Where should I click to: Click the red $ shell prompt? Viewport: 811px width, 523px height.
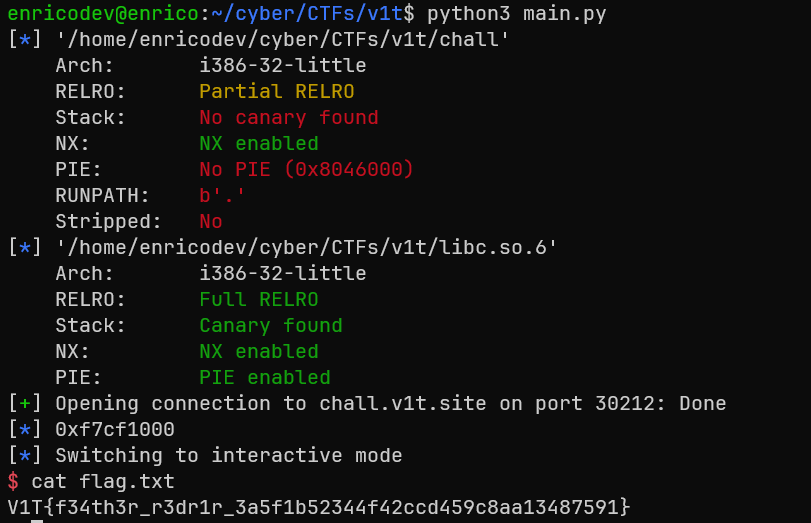(x=12, y=482)
